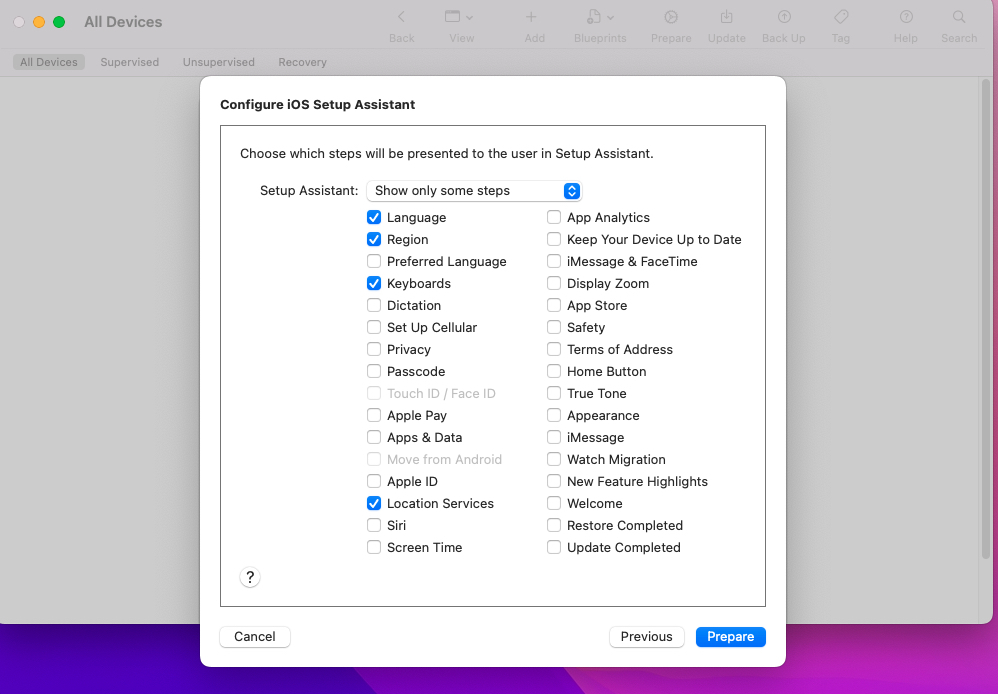
Task: Switch to the Unsupervised tab
Action: (218, 62)
